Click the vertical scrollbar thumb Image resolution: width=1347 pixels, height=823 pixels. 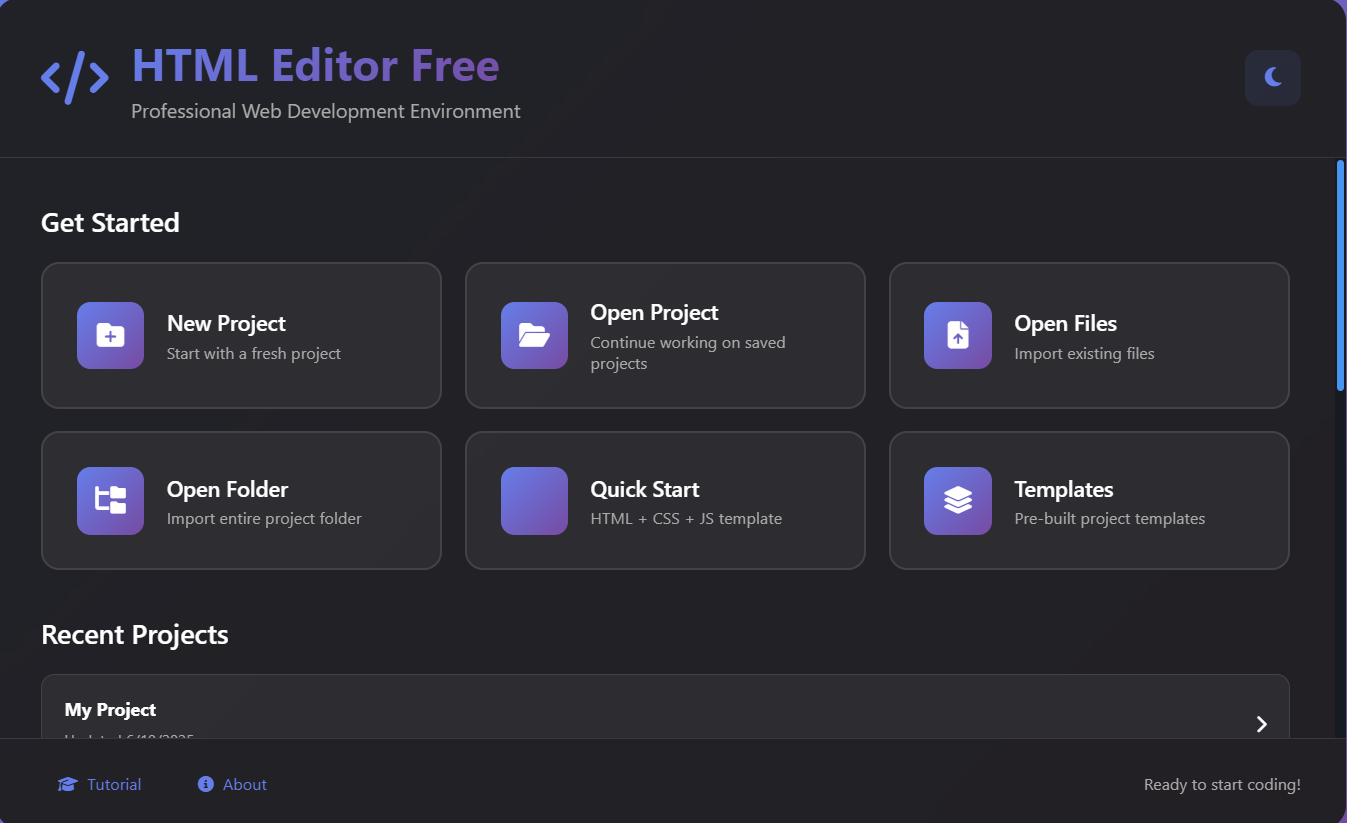(1340, 275)
